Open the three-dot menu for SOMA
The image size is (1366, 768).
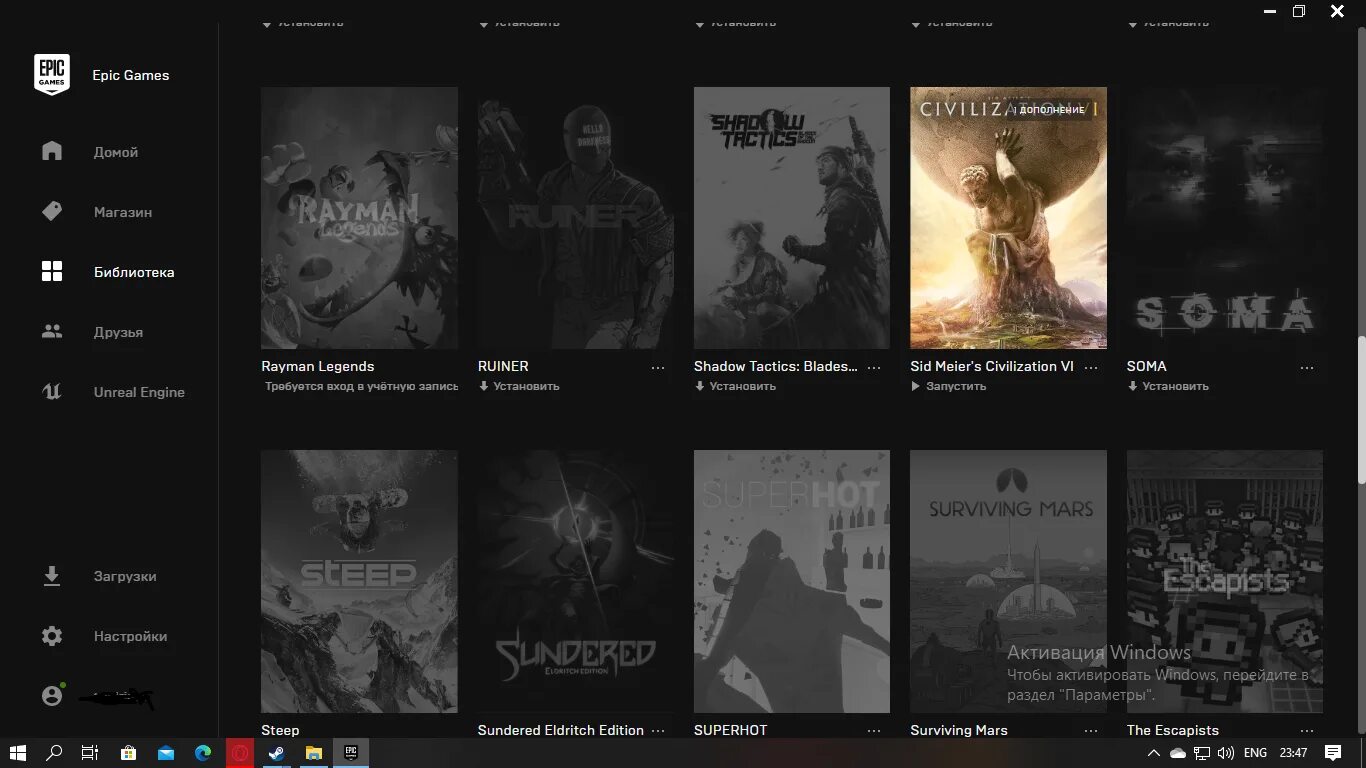point(1307,367)
